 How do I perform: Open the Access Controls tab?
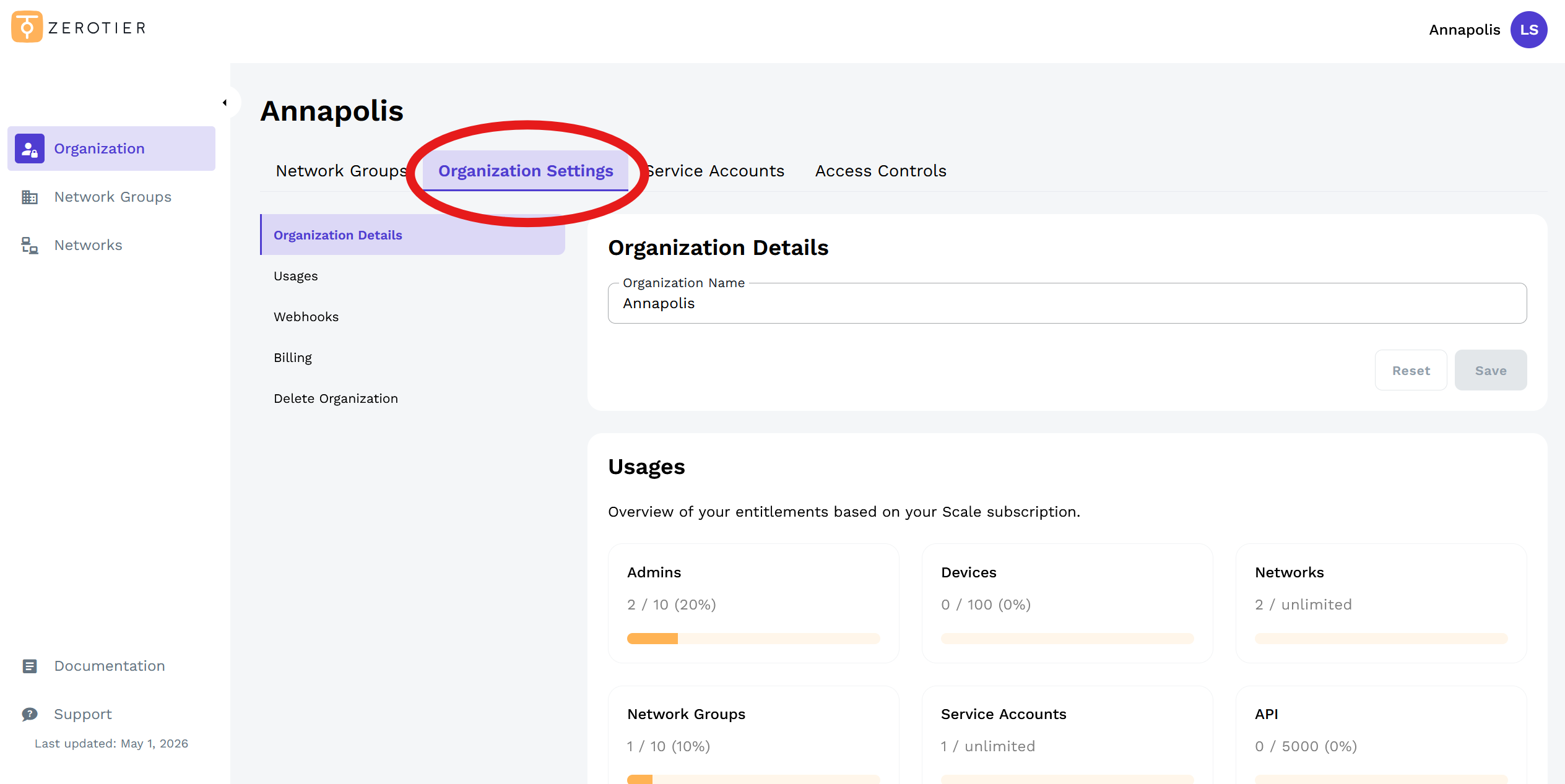880,171
